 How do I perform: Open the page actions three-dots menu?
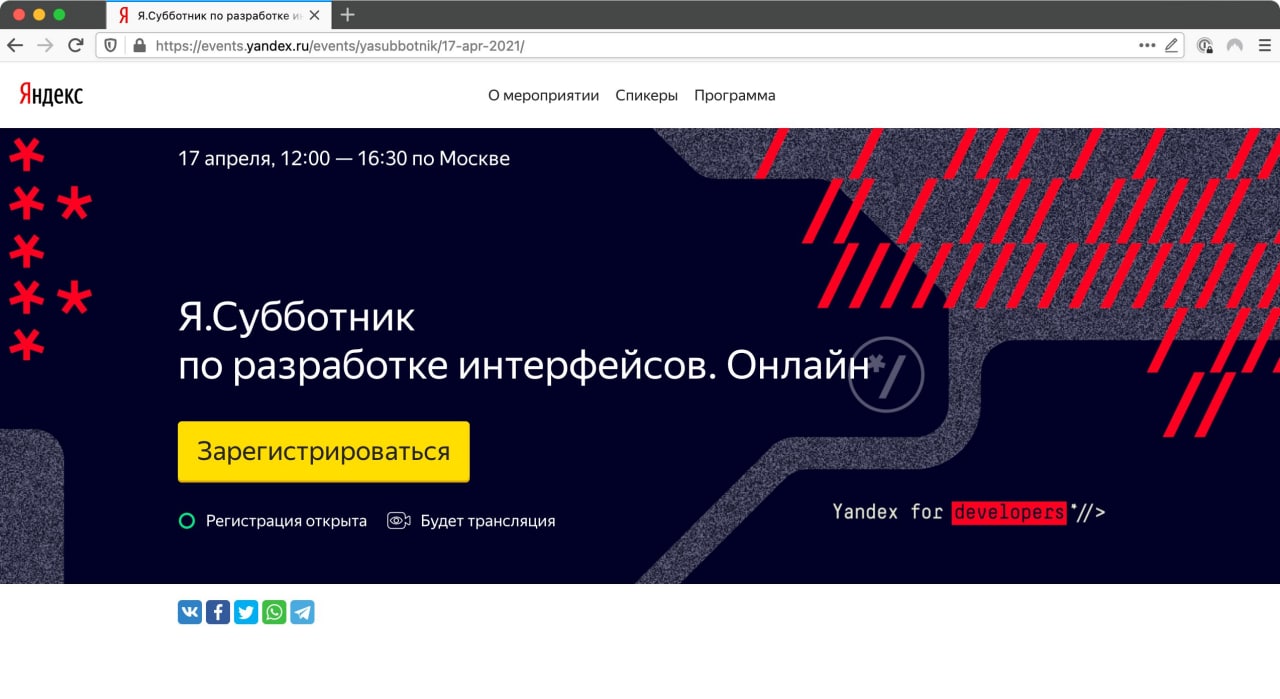click(x=1147, y=45)
